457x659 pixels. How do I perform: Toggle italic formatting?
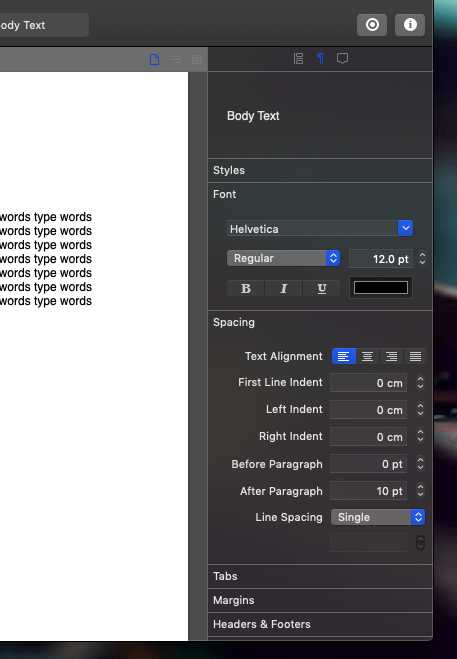pyautogui.click(x=283, y=288)
